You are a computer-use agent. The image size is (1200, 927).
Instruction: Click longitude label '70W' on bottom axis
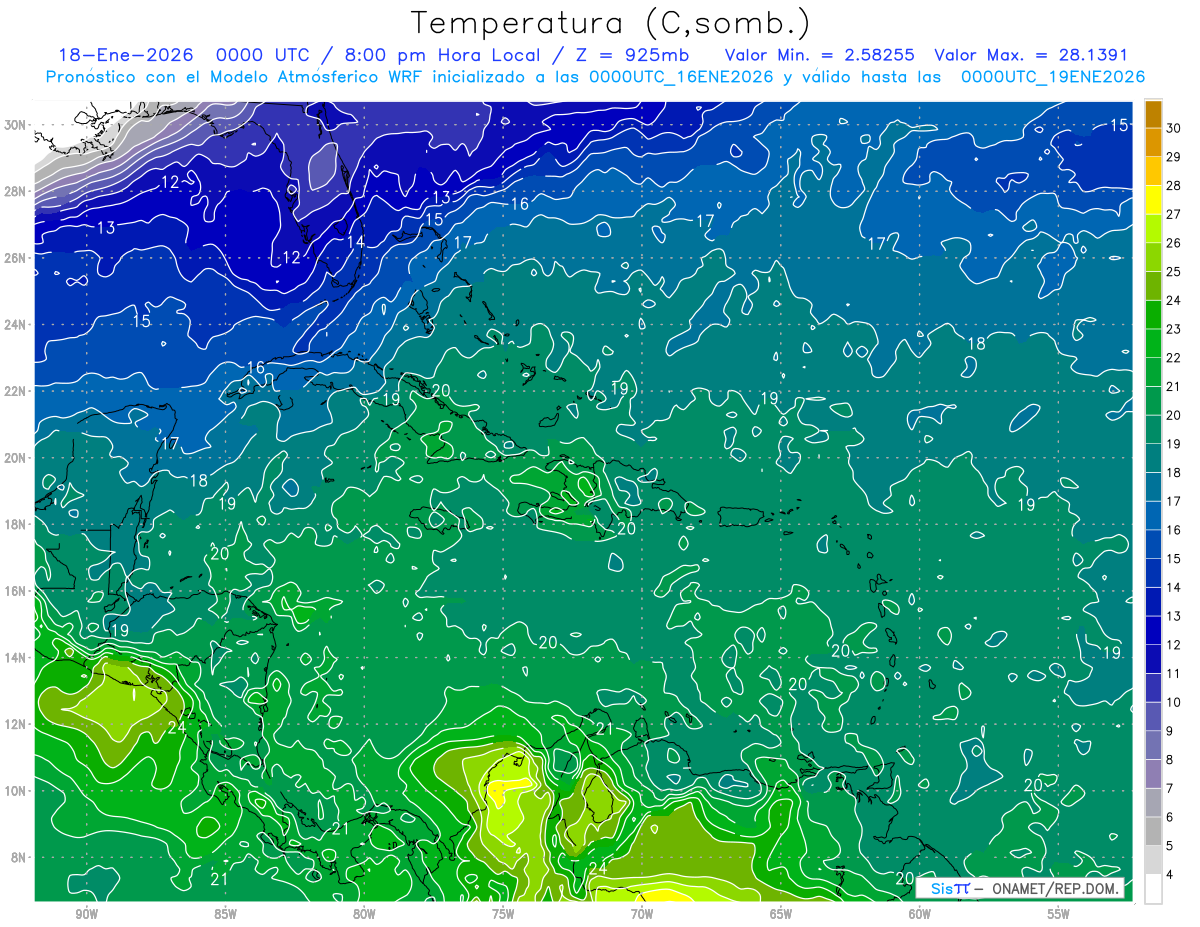(642, 915)
